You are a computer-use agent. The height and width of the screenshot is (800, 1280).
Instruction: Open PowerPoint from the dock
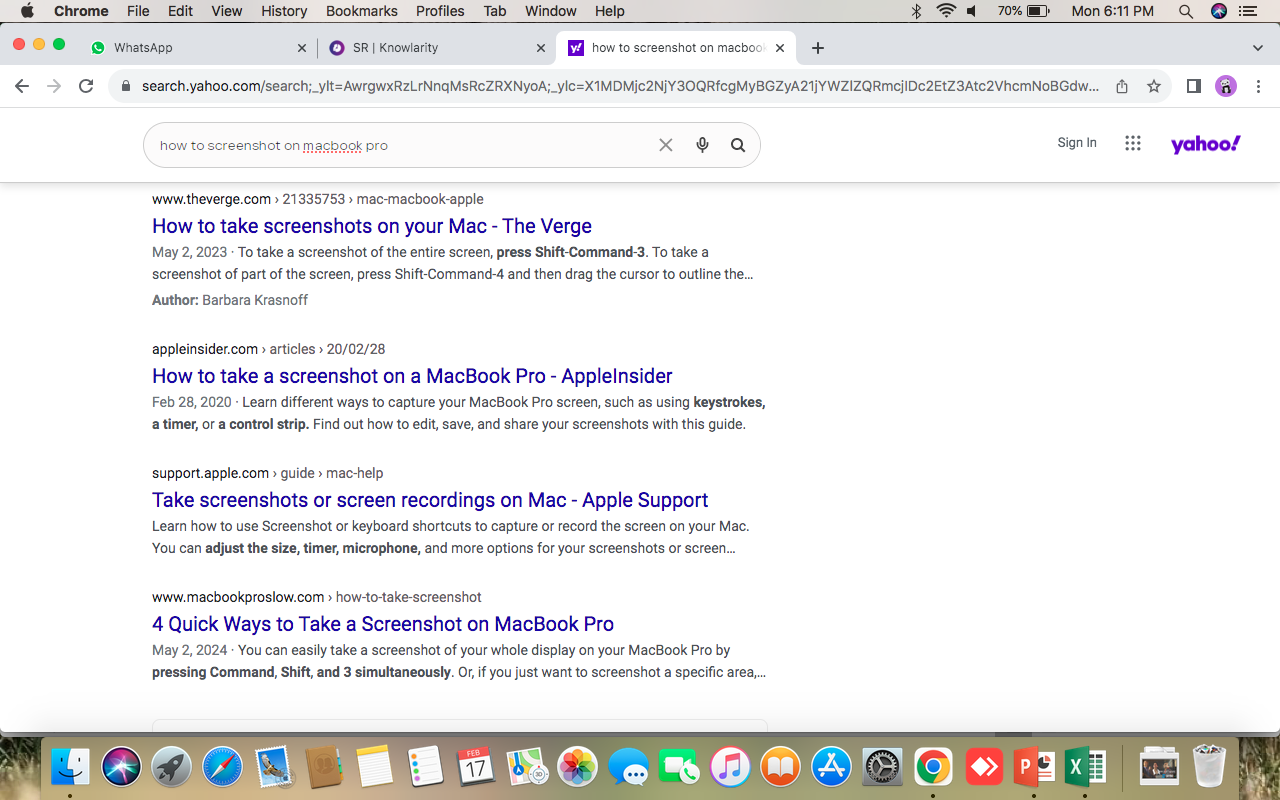[x=1035, y=767]
